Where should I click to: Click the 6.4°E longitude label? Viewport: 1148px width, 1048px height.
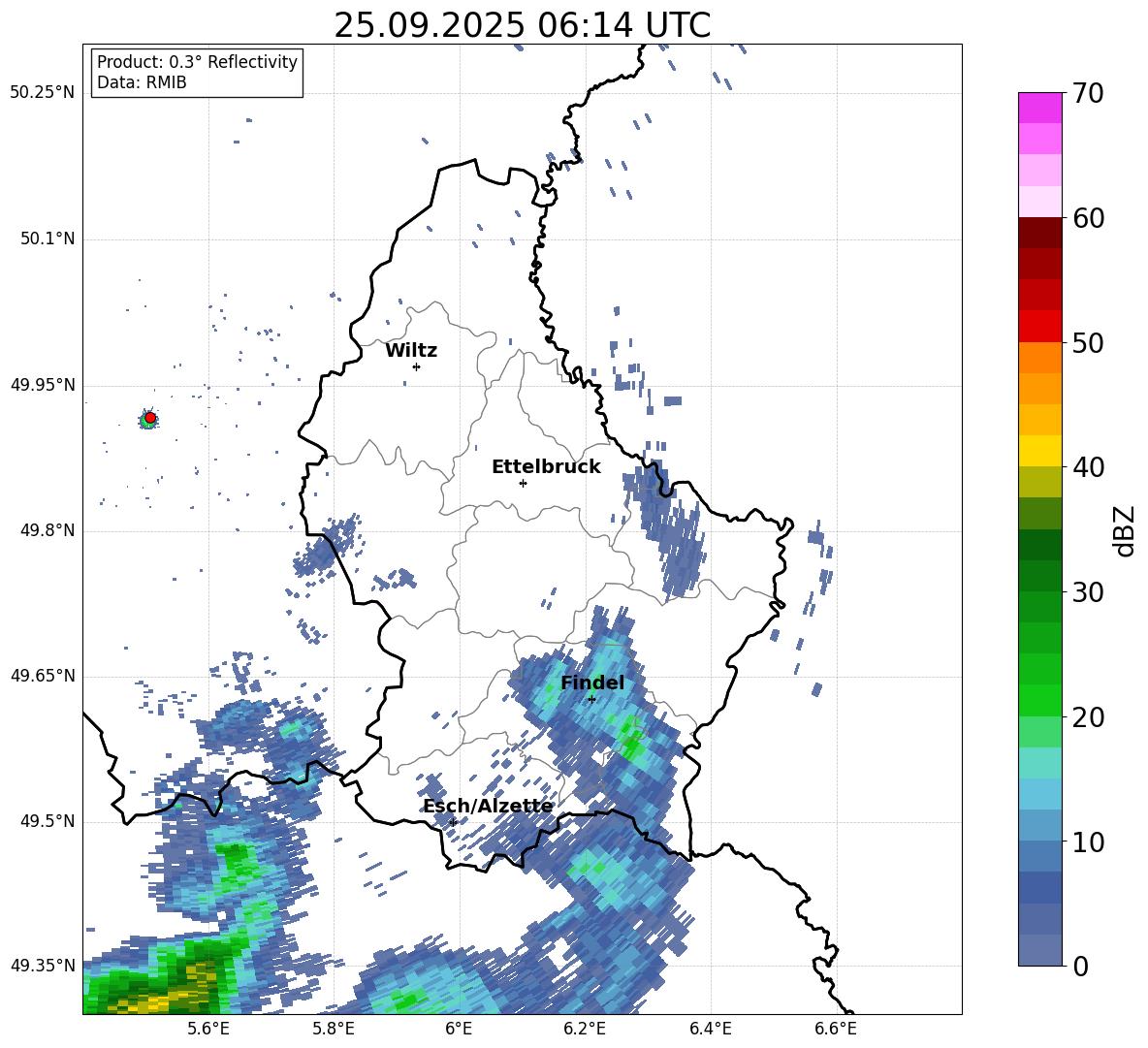coord(710,1029)
